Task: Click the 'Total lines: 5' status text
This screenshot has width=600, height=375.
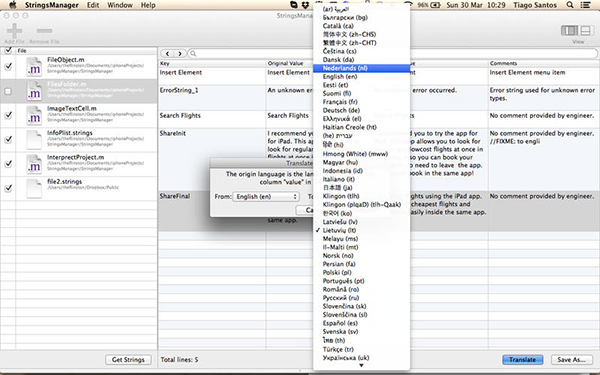Action: point(179,360)
